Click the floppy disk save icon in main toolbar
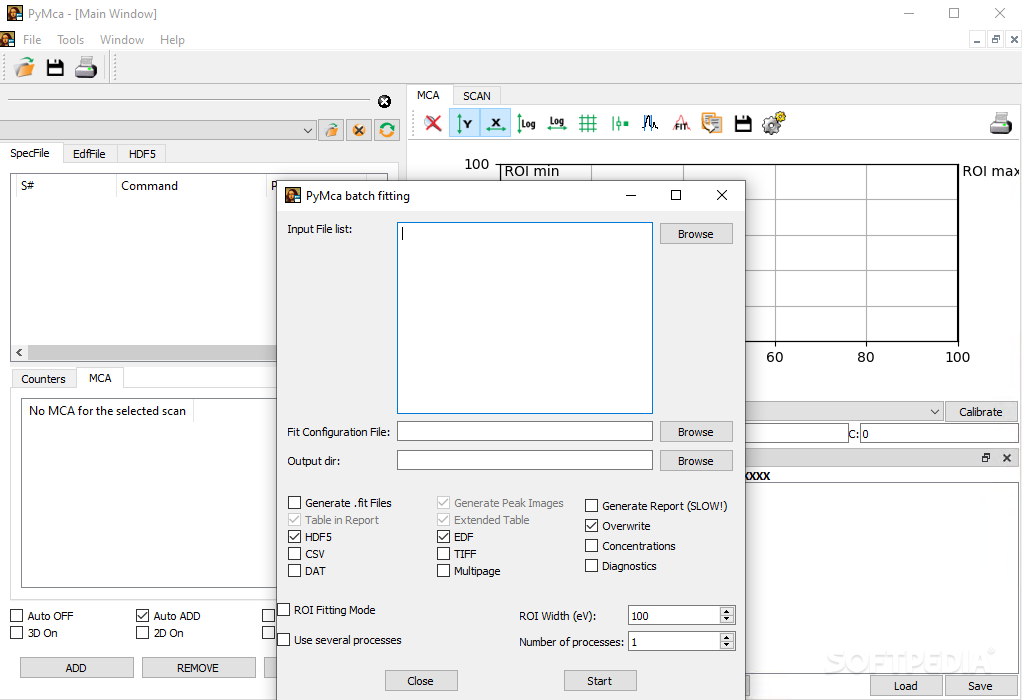Image resolution: width=1022 pixels, height=700 pixels. click(x=55, y=67)
